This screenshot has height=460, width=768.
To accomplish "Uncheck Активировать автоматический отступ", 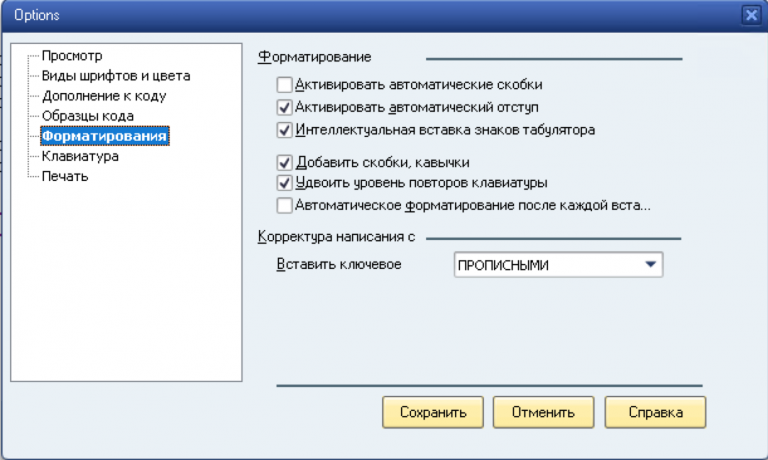I will tap(285, 107).
